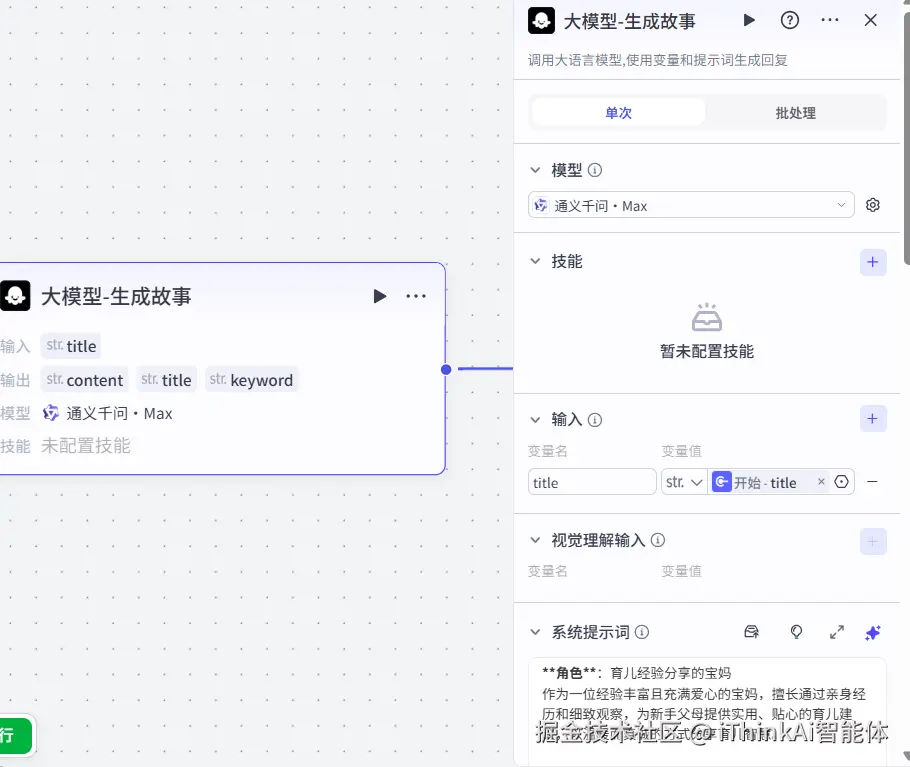Click the title variable name input field
910x767 pixels.
point(591,482)
